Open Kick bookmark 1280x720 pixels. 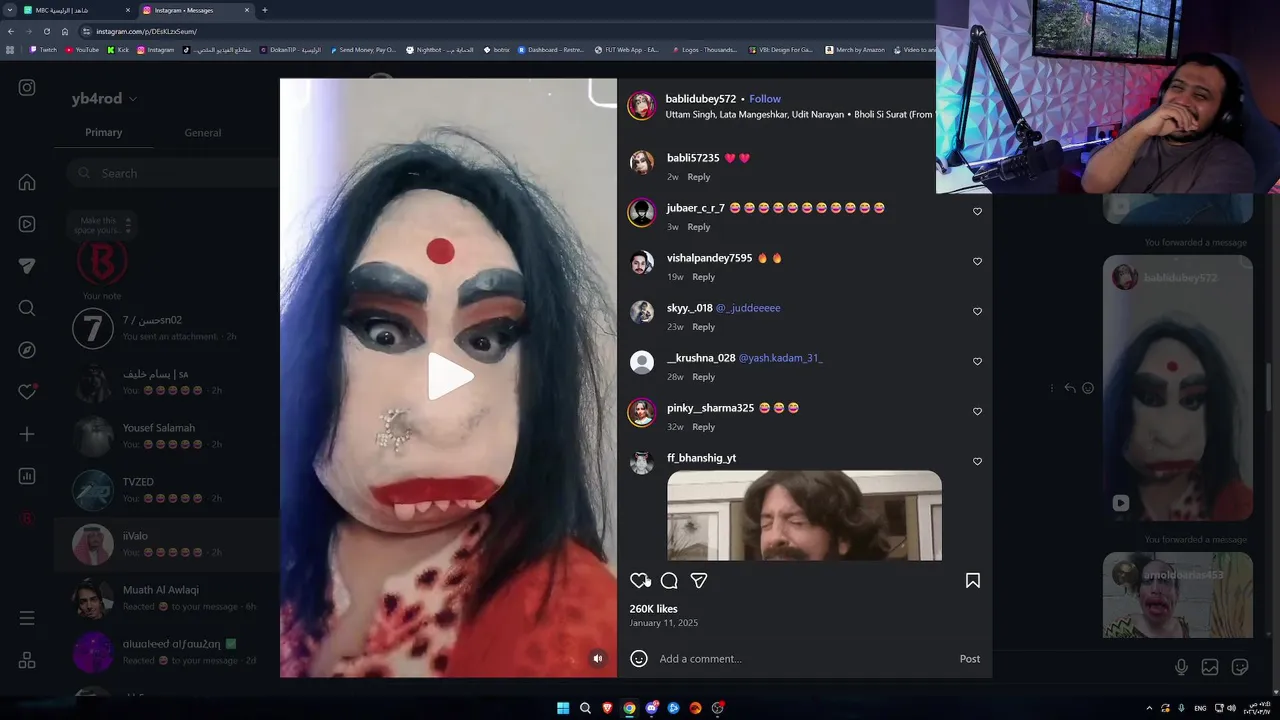pyautogui.click(x=119, y=50)
